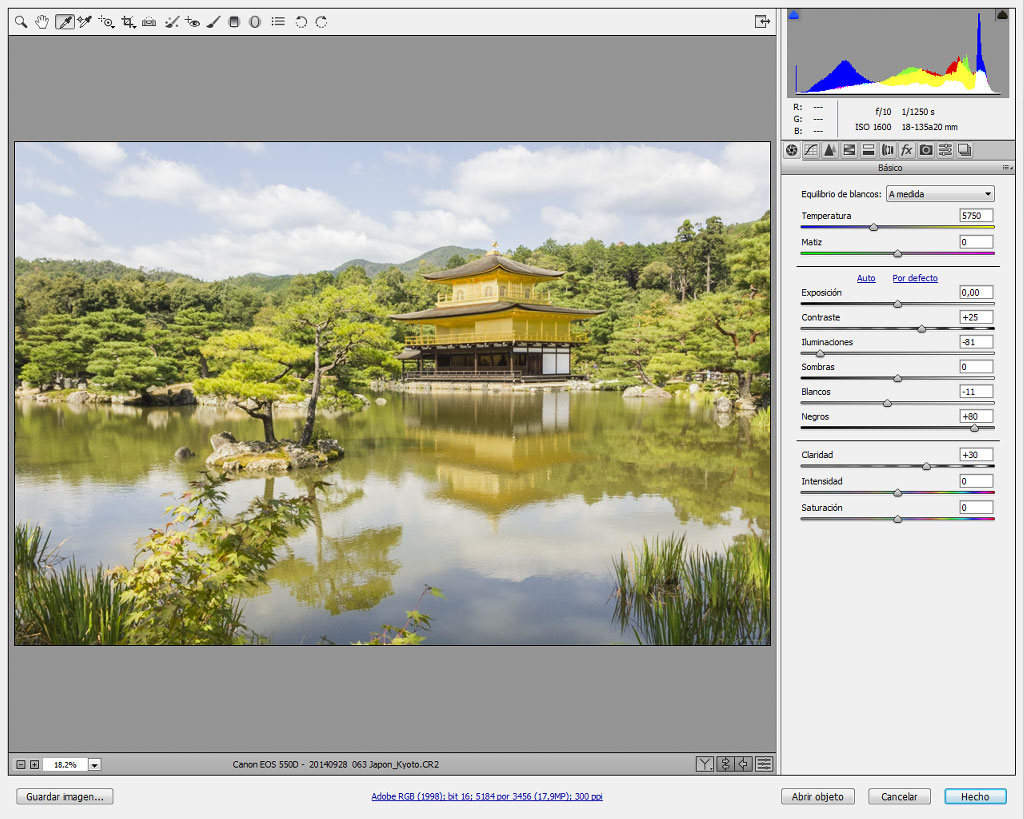
Task: Click the Contraste value field
Action: [976, 317]
